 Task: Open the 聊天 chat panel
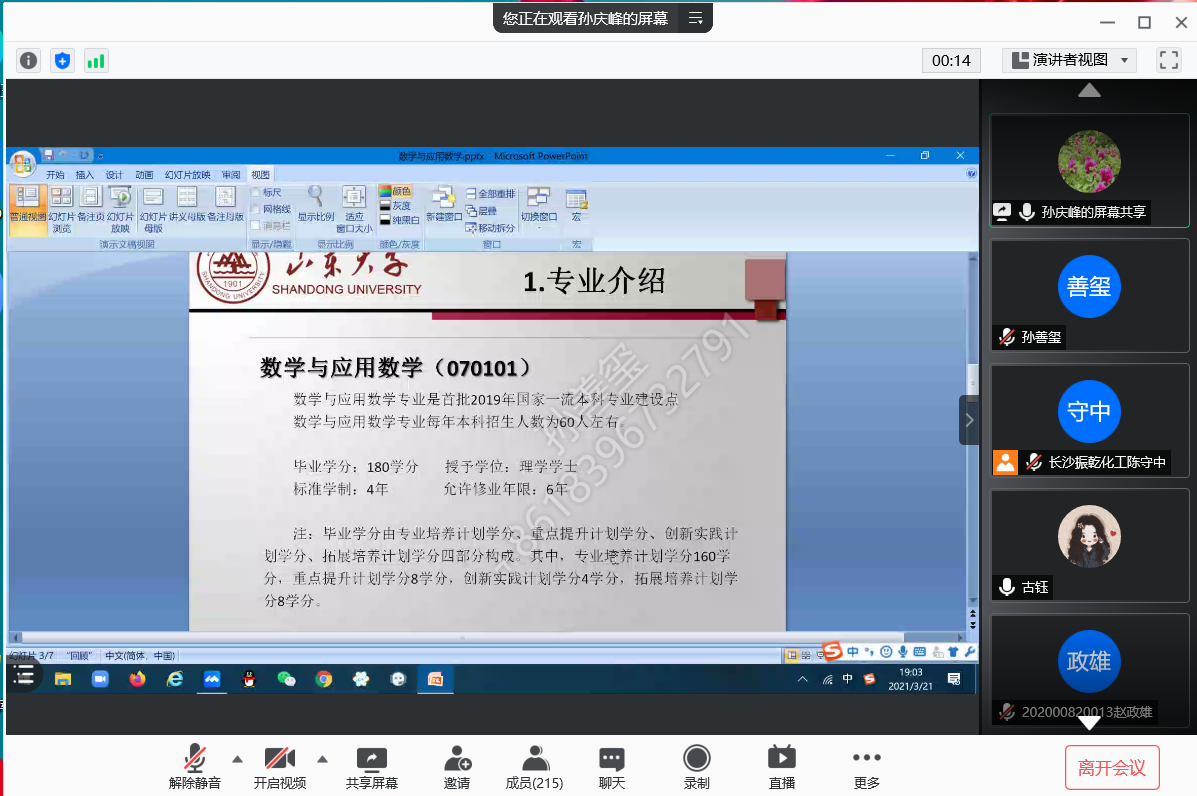[611, 768]
